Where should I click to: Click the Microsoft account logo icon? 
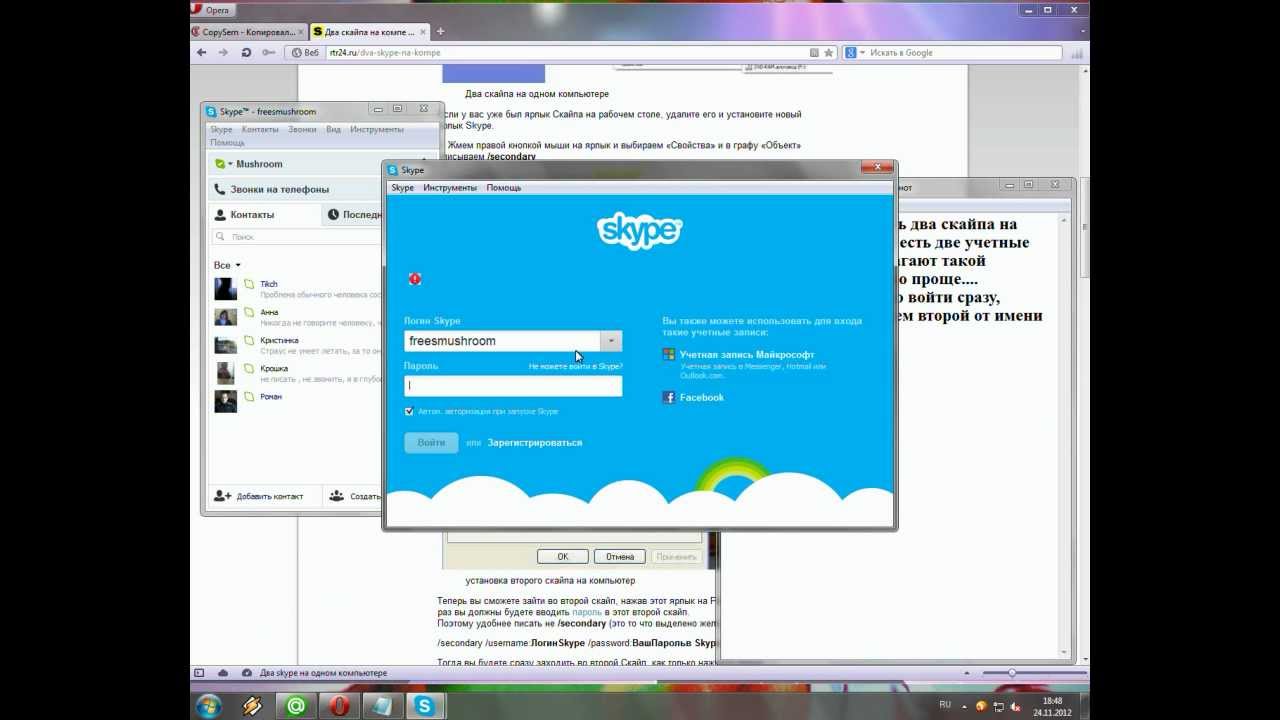pyautogui.click(x=668, y=354)
